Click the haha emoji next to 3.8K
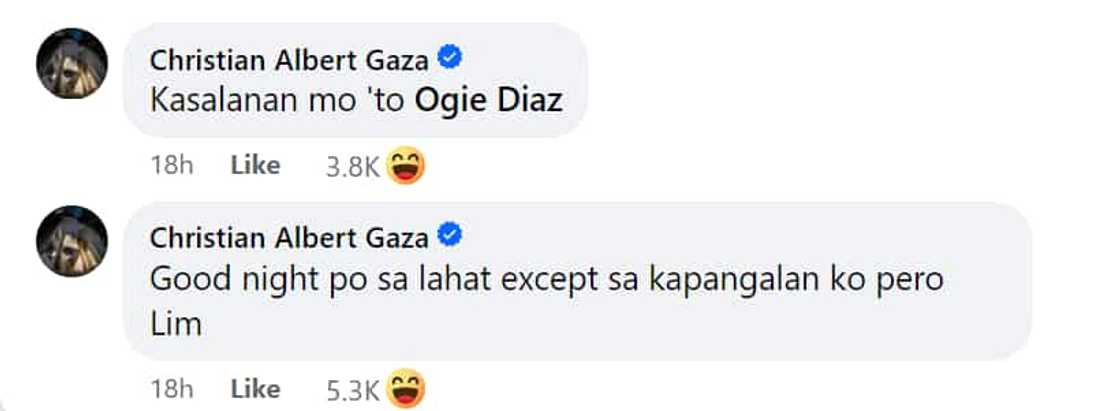The height and width of the screenshot is (411, 1120). point(406,165)
